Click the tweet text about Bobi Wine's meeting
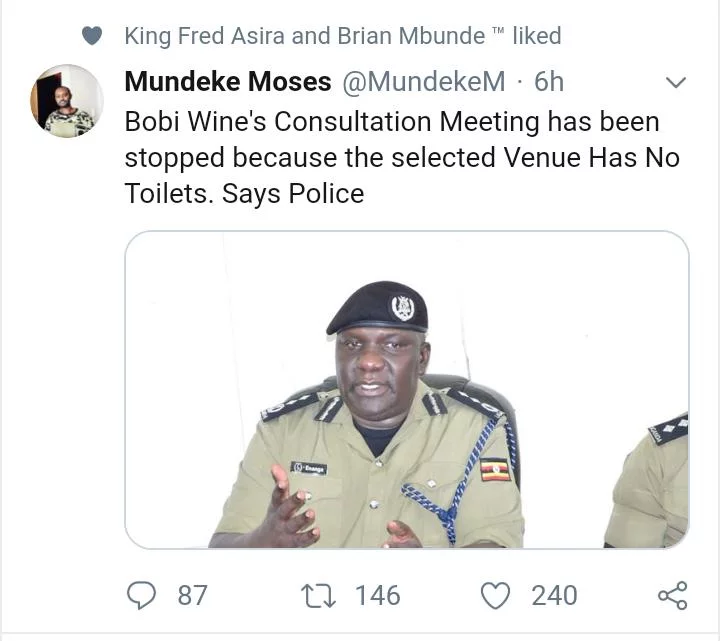The width and height of the screenshot is (720, 641). click(x=400, y=157)
